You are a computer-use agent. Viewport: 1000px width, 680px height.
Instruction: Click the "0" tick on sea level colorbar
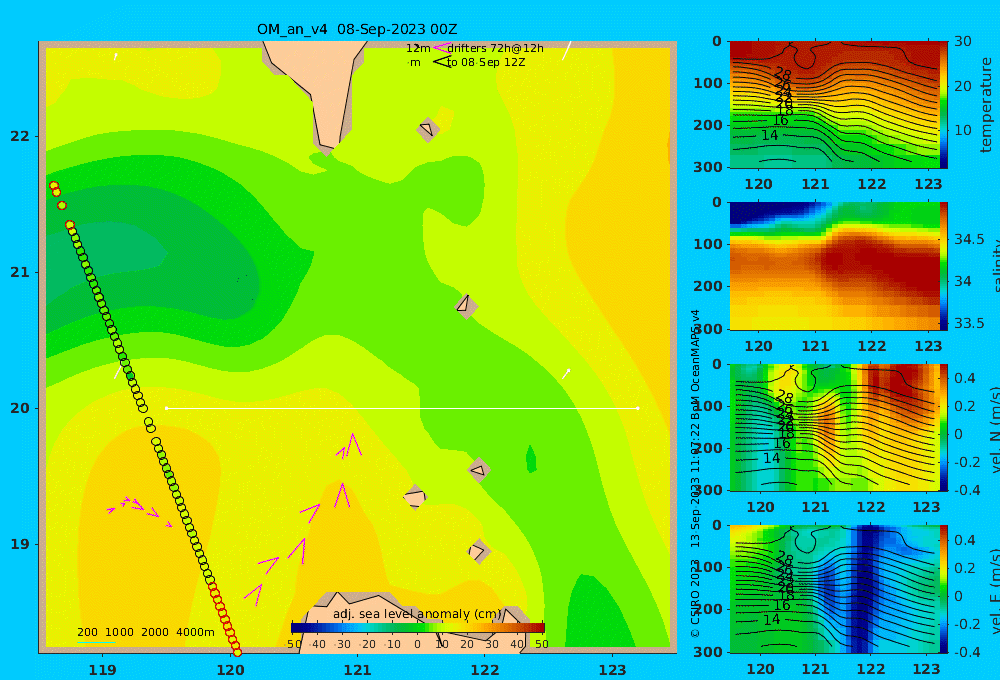tap(417, 644)
